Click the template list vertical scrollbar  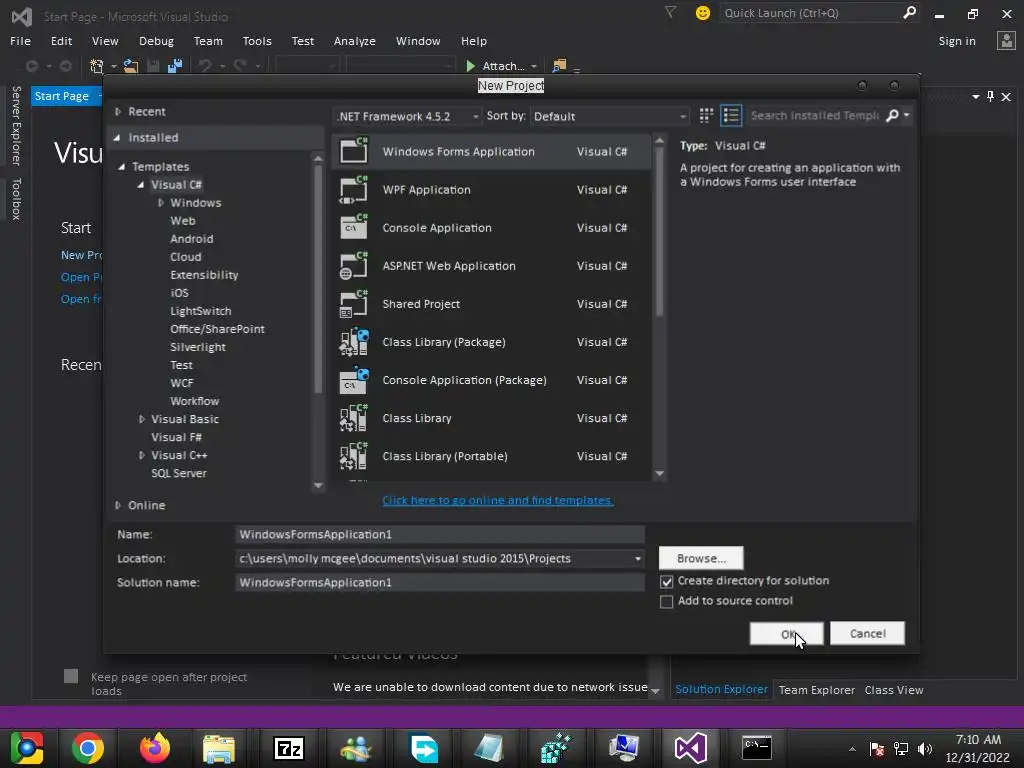660,232
